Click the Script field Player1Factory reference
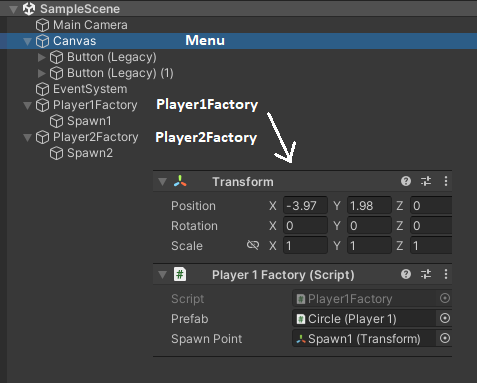 click(x=365, y=299)
